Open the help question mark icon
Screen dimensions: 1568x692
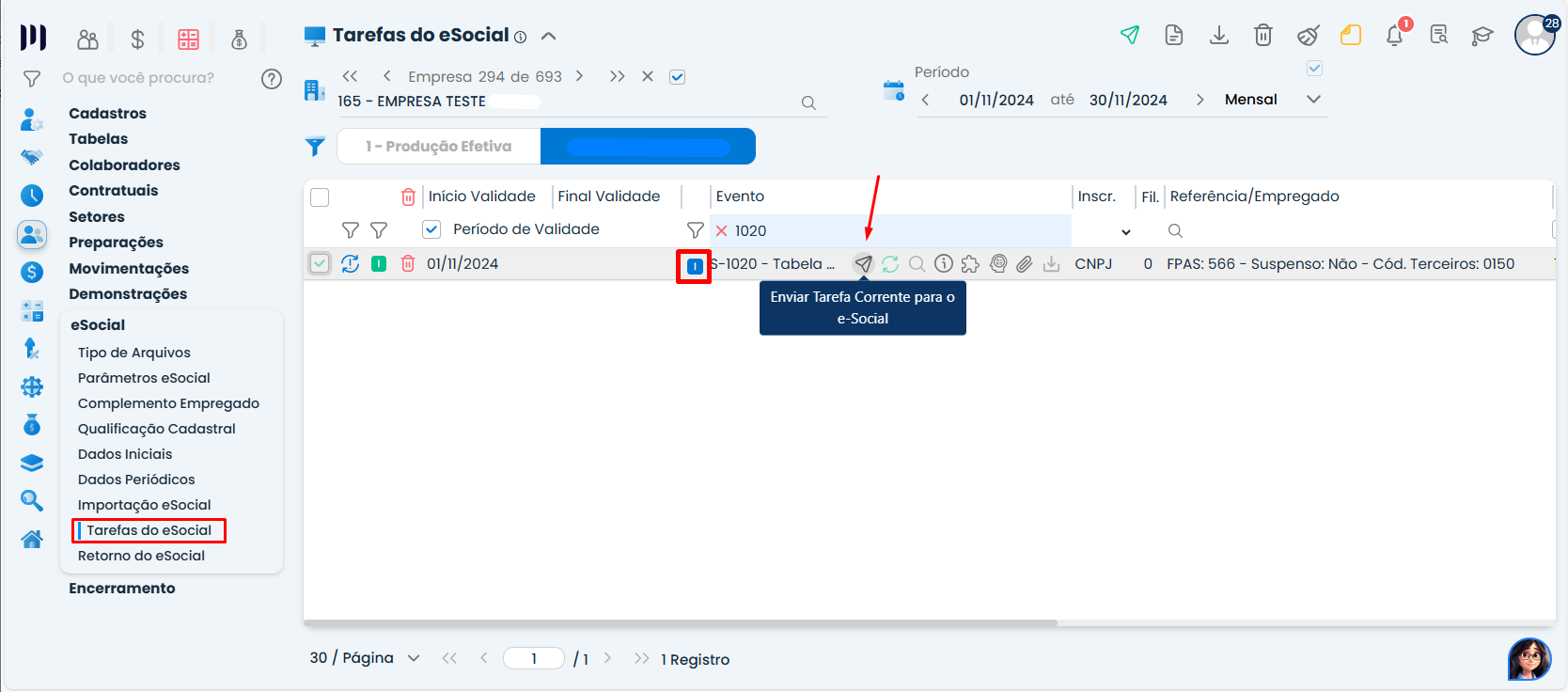272,79
